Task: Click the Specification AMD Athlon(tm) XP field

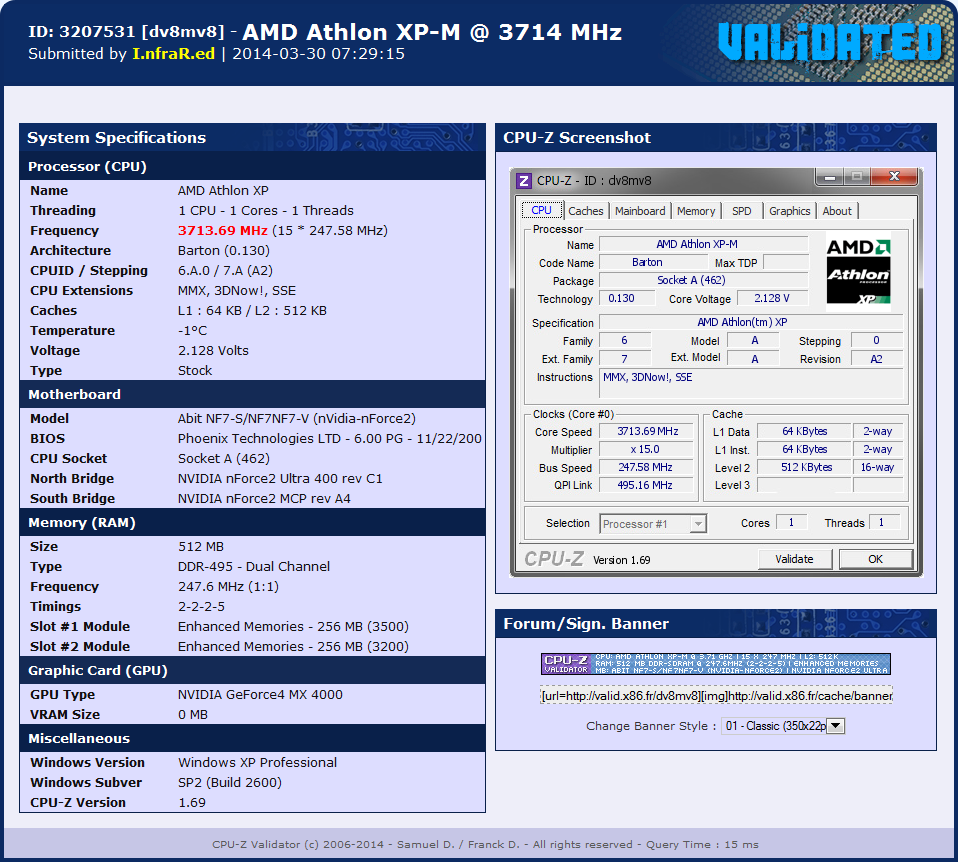Action: coord(751,322)
